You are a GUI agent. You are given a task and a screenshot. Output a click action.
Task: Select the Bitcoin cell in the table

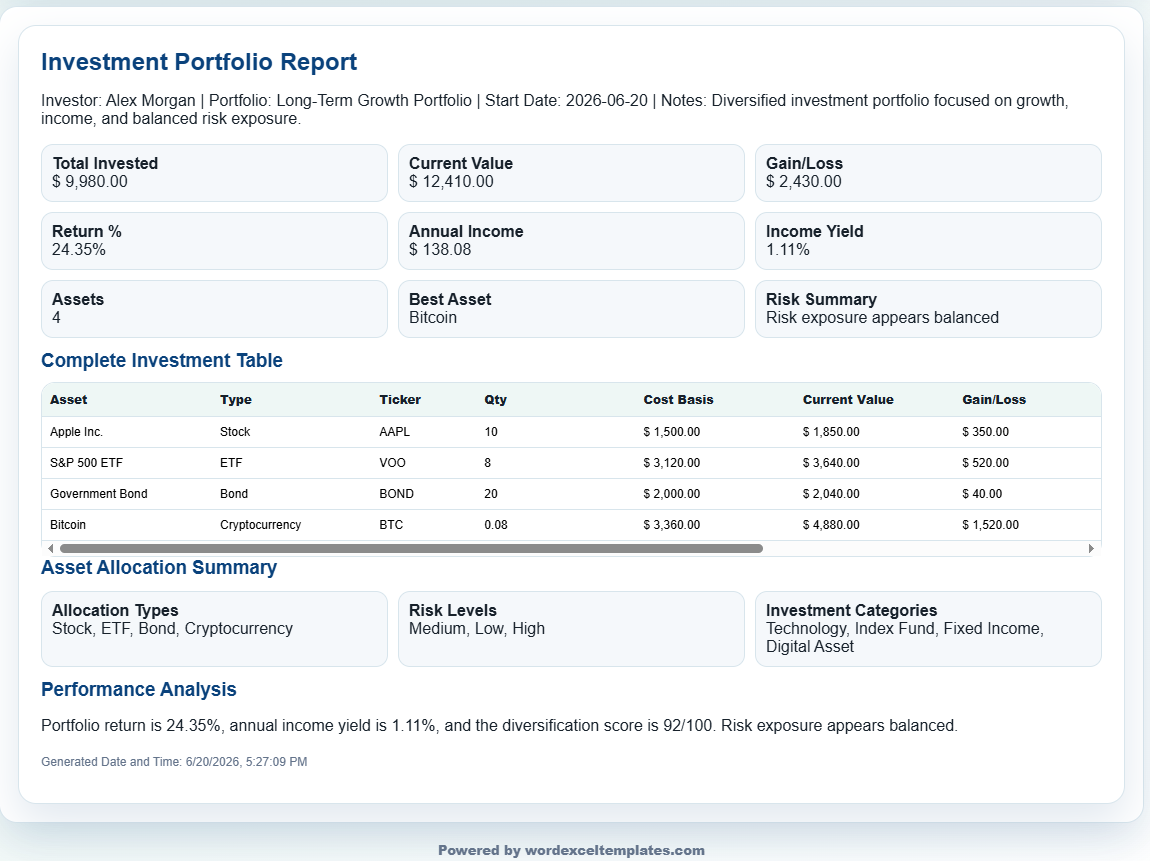pos(68,525)
